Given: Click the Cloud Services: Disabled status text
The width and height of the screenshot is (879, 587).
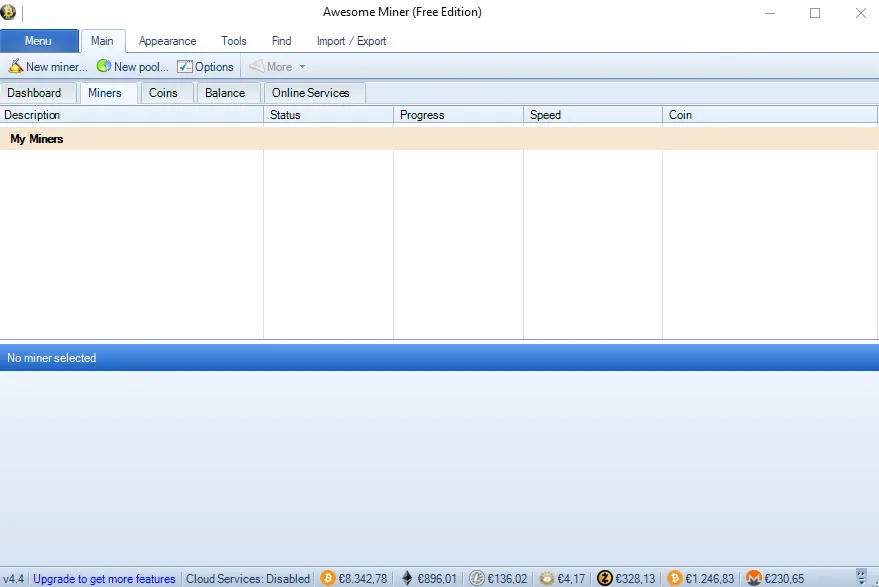Looking at the screenshot, I should 248,579.
